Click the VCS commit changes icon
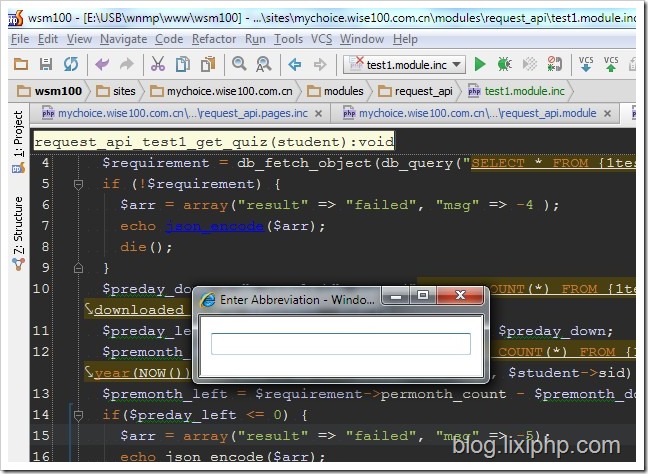Screen dimensions: 648x474 point(611,64)
